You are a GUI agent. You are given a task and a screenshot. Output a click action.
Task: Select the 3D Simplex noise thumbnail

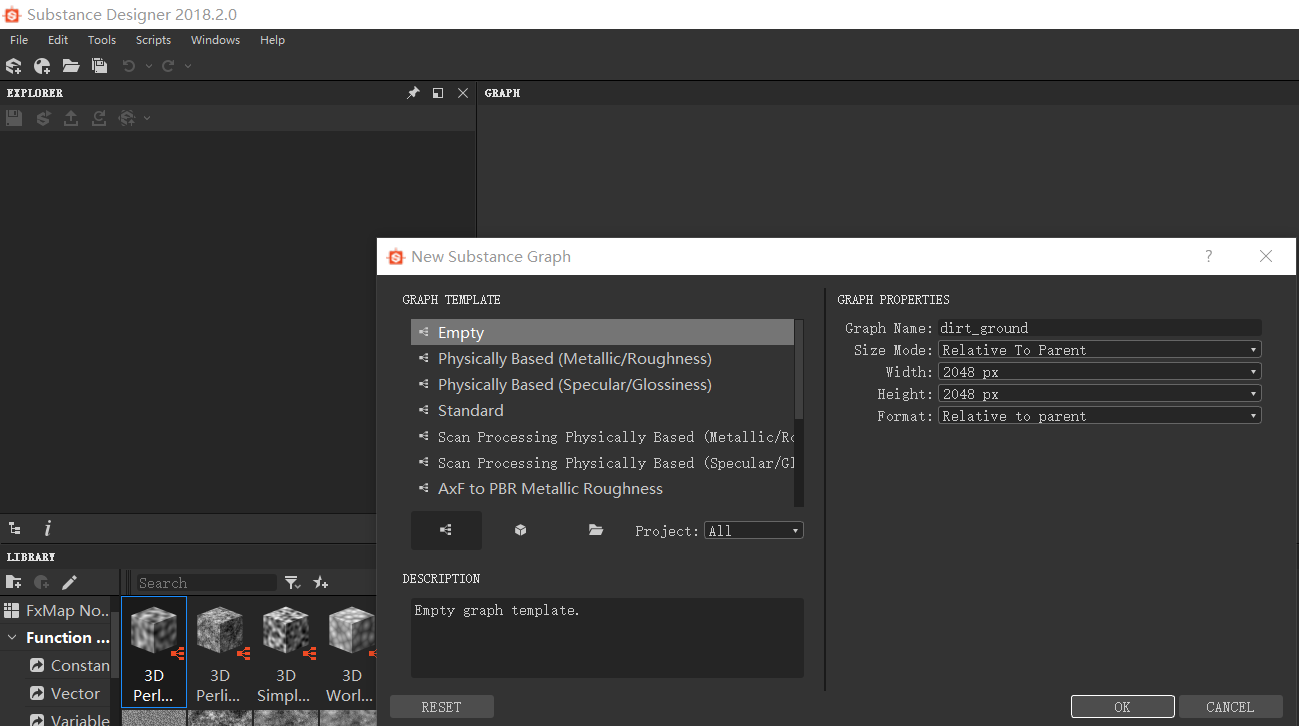pos(286,652)
